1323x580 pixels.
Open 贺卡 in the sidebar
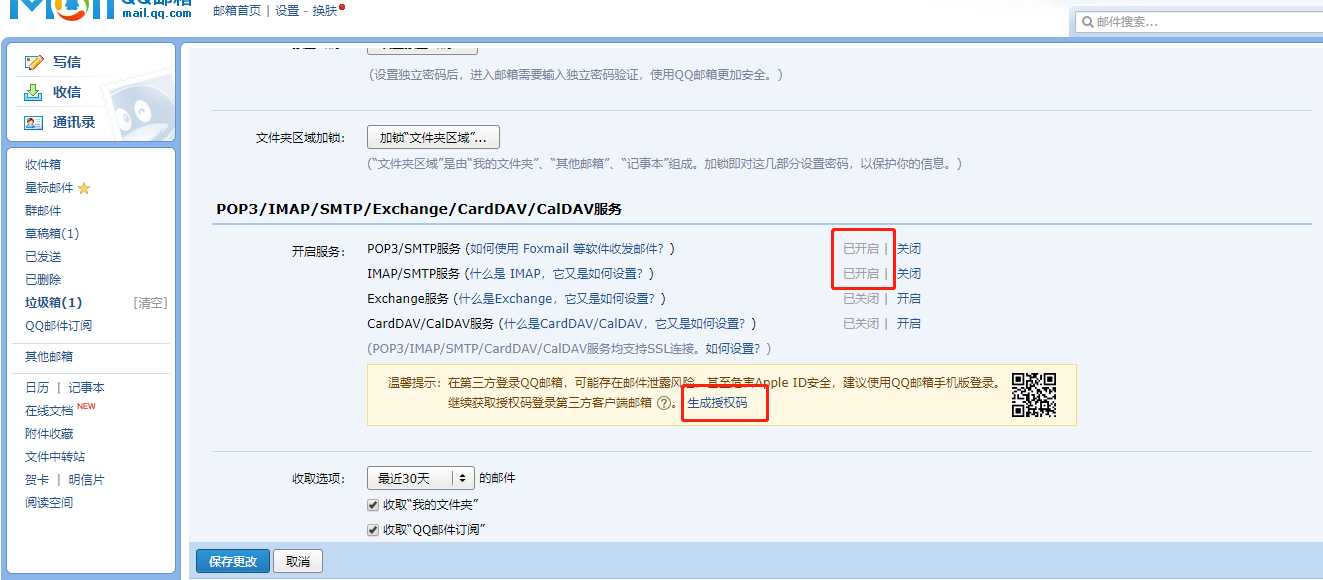click(37, 480)
